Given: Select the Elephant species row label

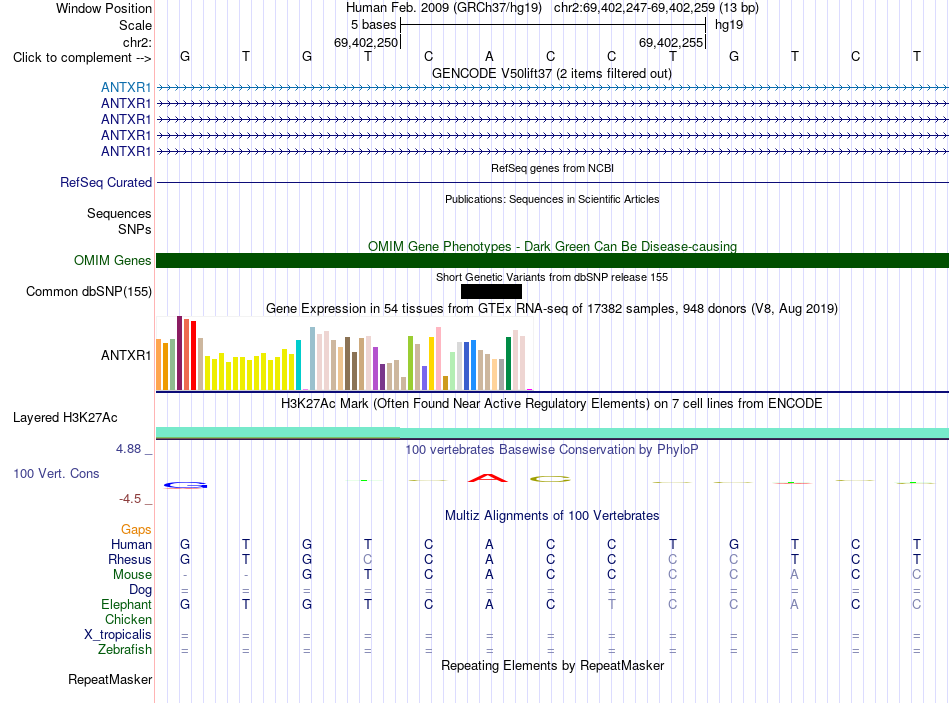Looking at the screenshot, I should point(127,604).
